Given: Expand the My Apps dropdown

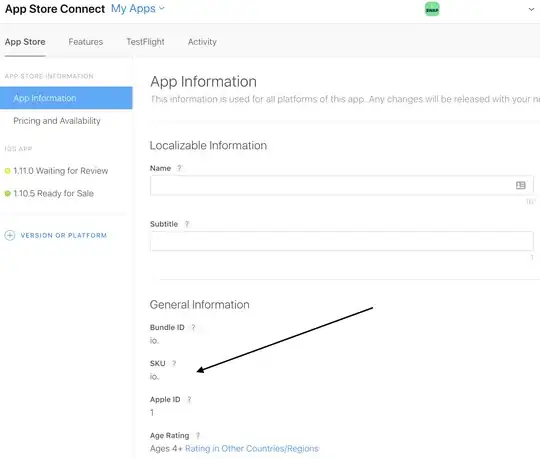Looking at the screenshot, I should (x=138, y=9).
